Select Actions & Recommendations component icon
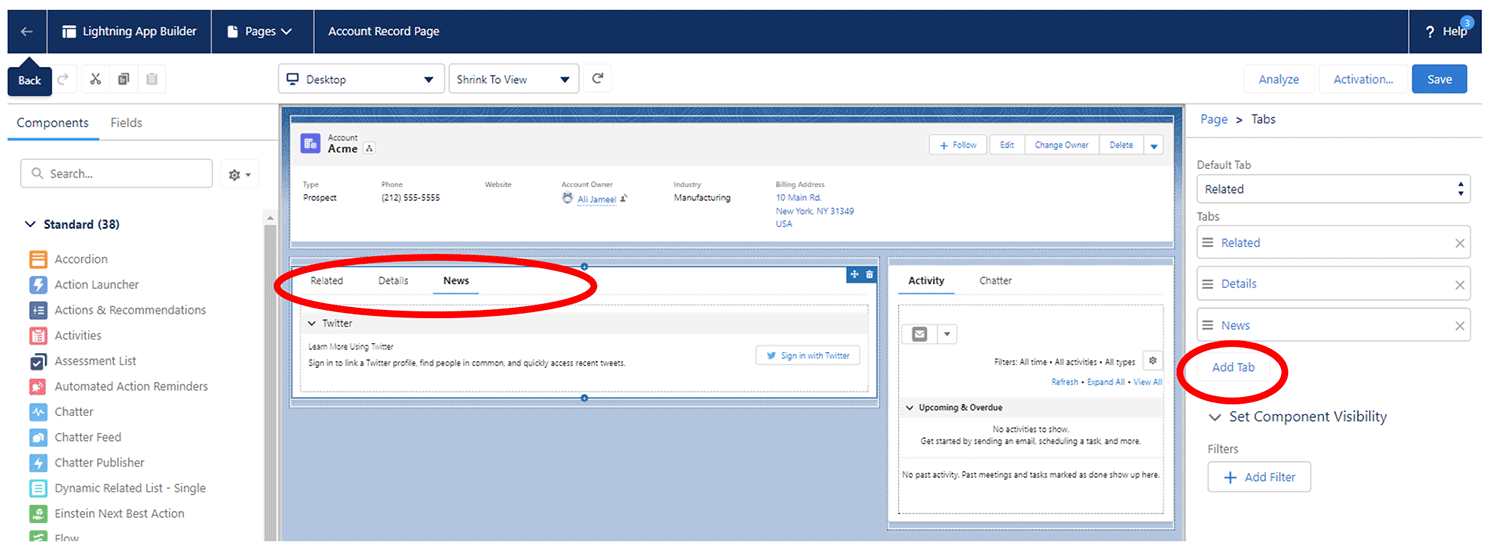 pyautogui.click(x=38, y=310)
